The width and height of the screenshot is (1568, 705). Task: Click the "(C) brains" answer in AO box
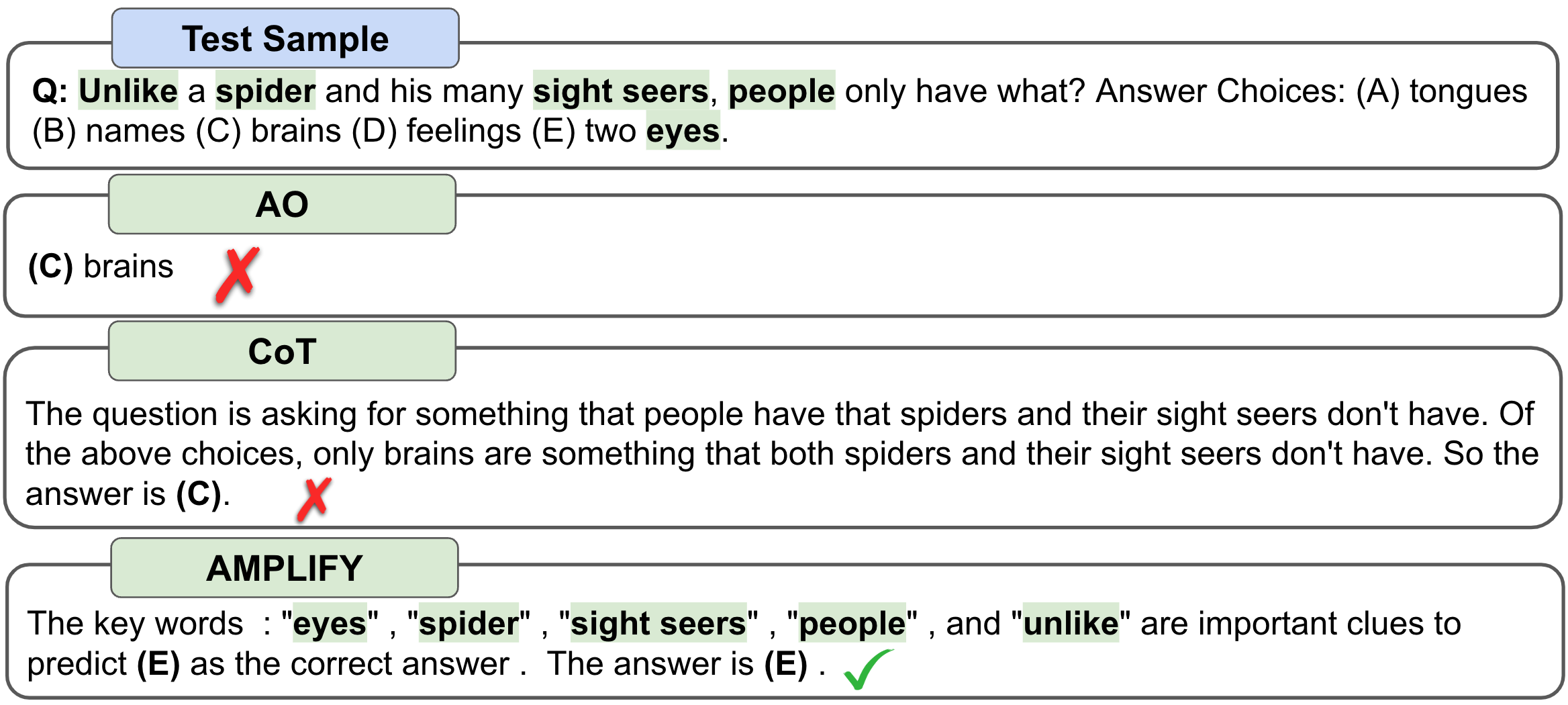101,267
